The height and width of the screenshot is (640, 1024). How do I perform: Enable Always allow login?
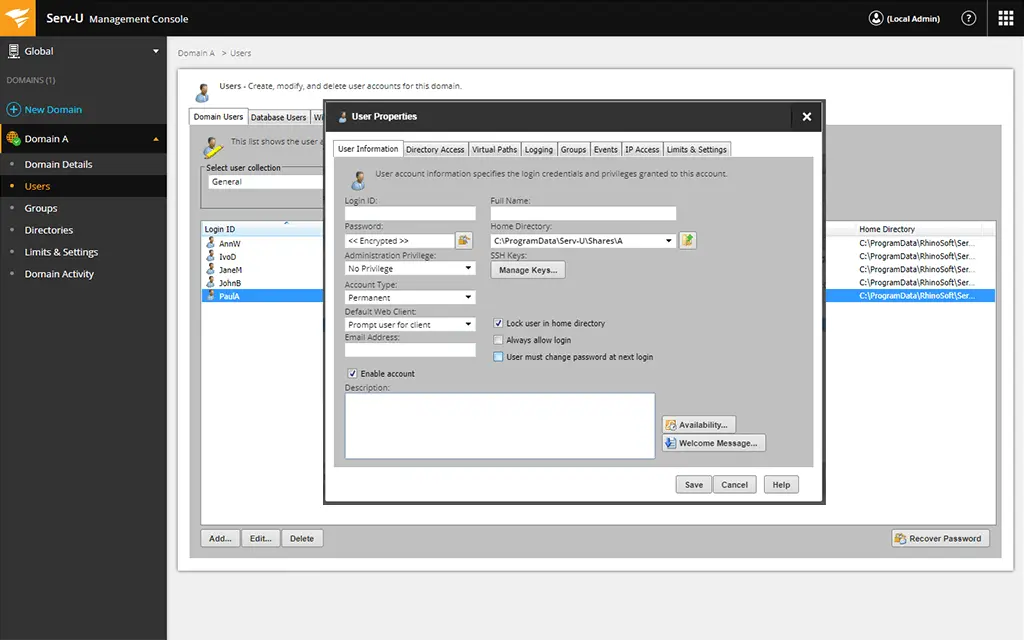pyautogui.click(x=497, y=338)
